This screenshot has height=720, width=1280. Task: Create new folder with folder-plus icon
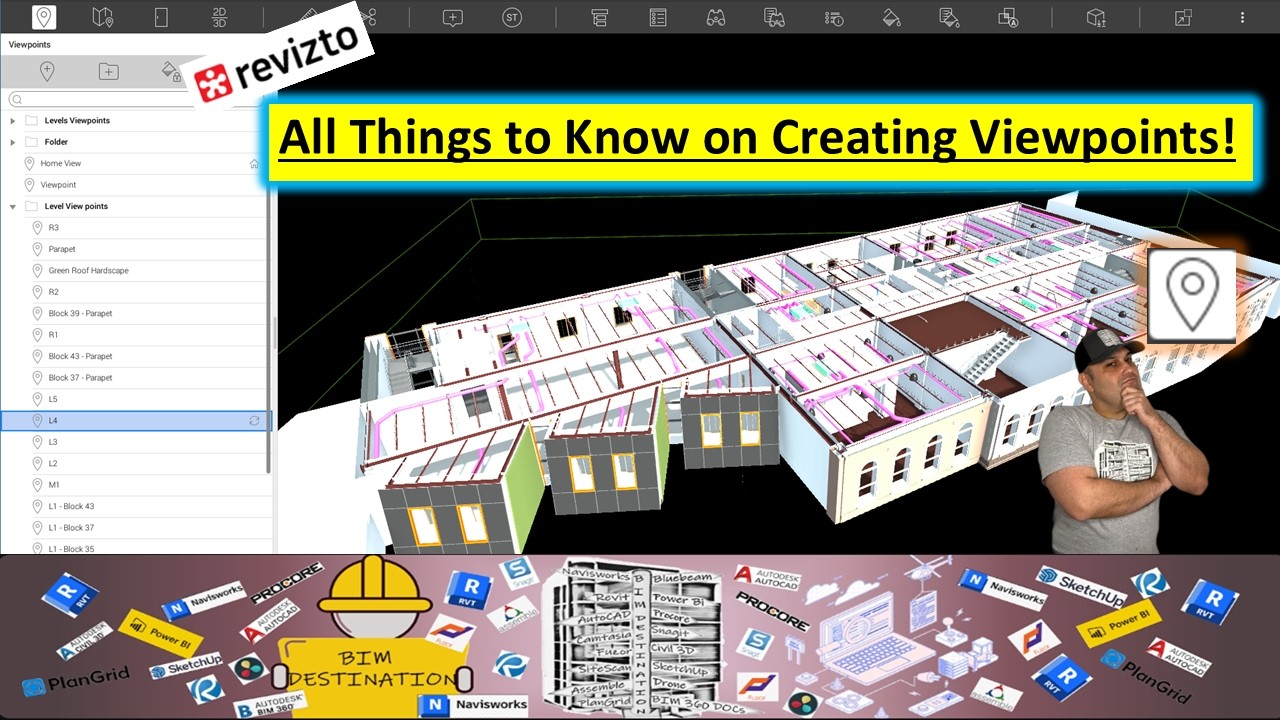click(108, 71)
